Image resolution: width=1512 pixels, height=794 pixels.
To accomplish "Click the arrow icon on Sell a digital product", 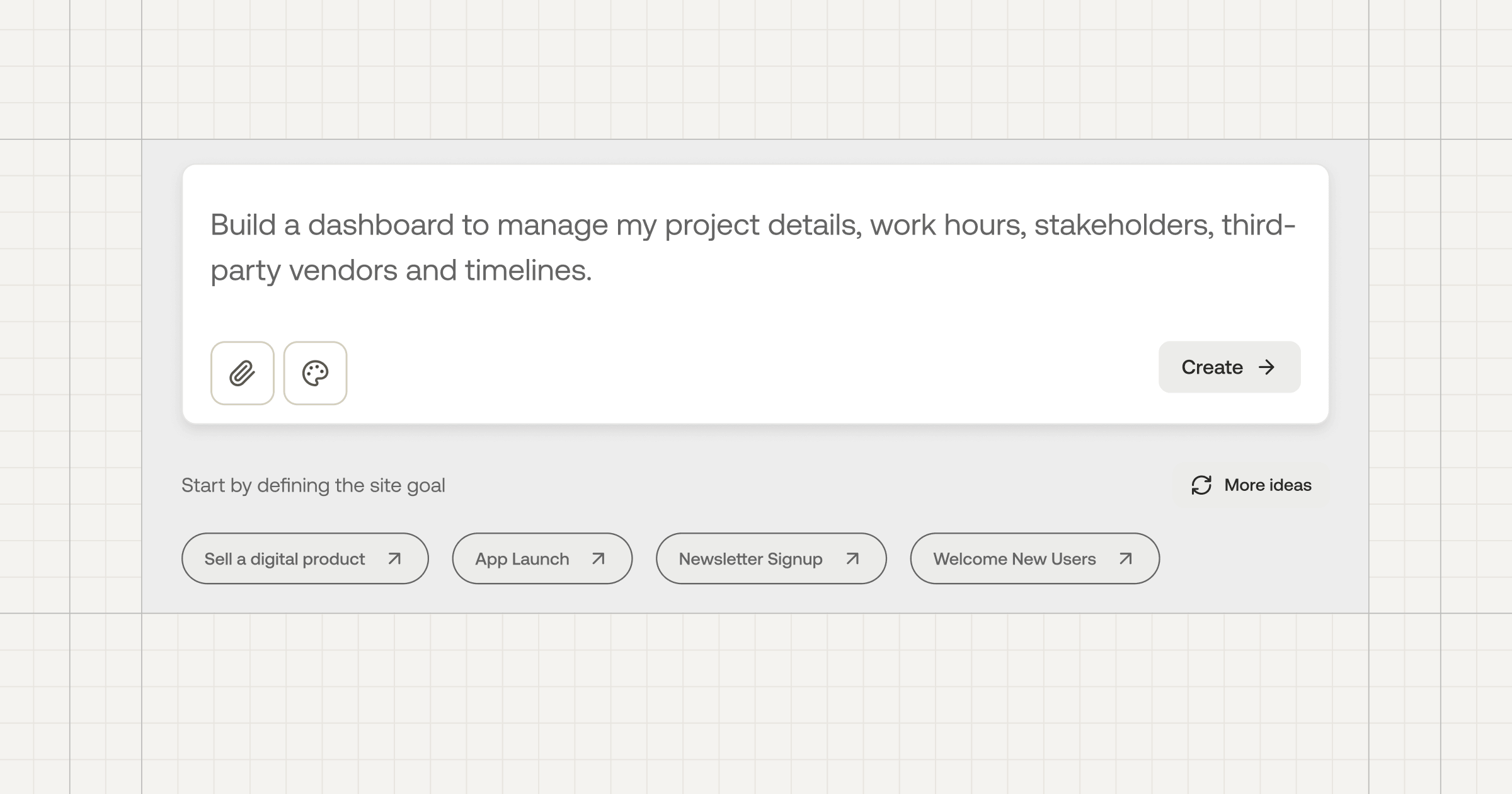I will click(394, 558).
